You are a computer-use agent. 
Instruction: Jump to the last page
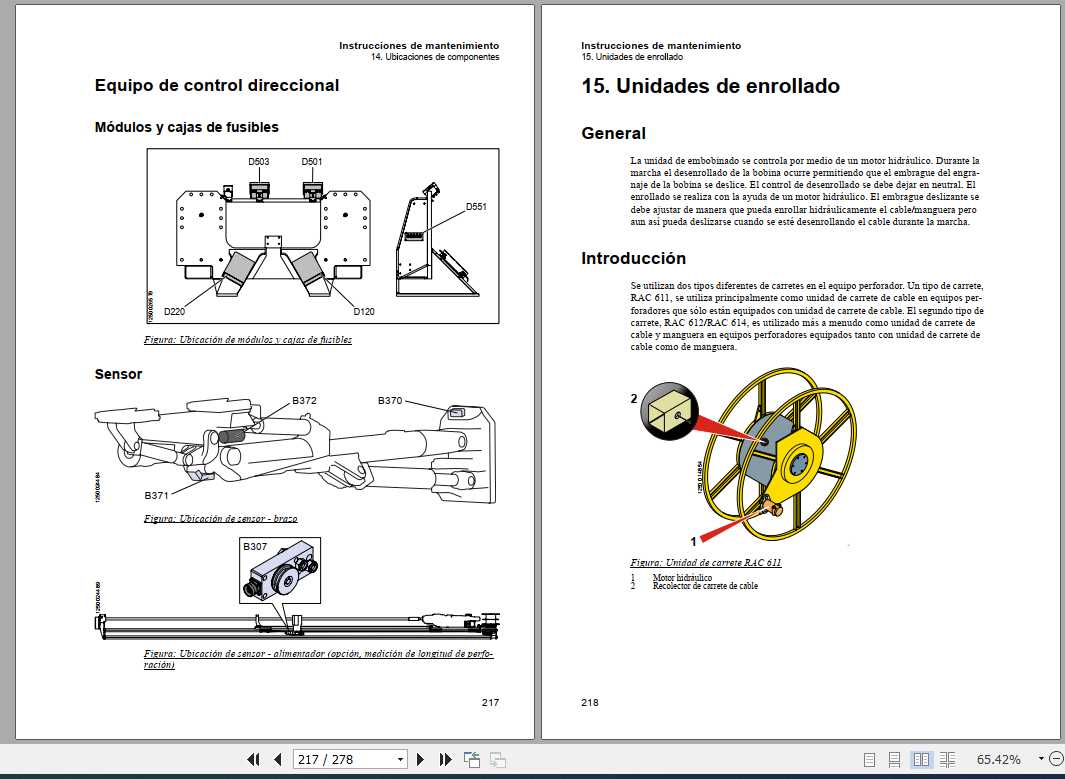tap(446, 760)
